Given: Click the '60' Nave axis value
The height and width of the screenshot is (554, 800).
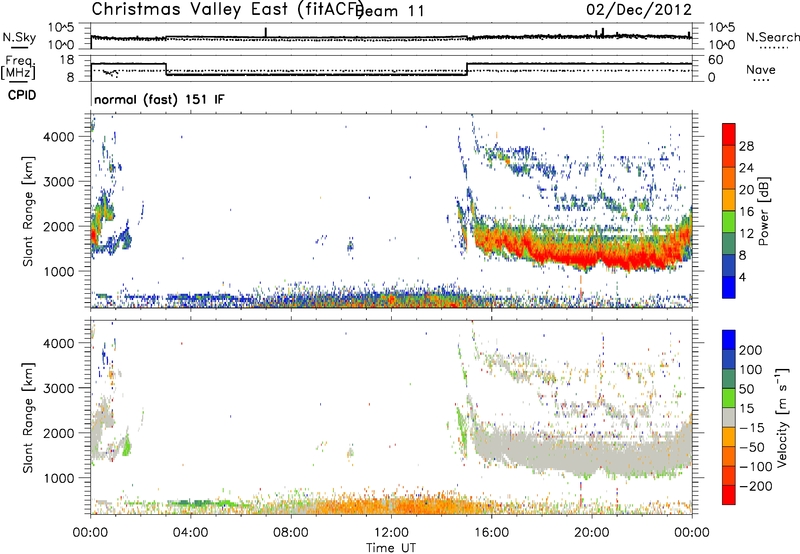Looking at the screenshot, I should point(716,60).
